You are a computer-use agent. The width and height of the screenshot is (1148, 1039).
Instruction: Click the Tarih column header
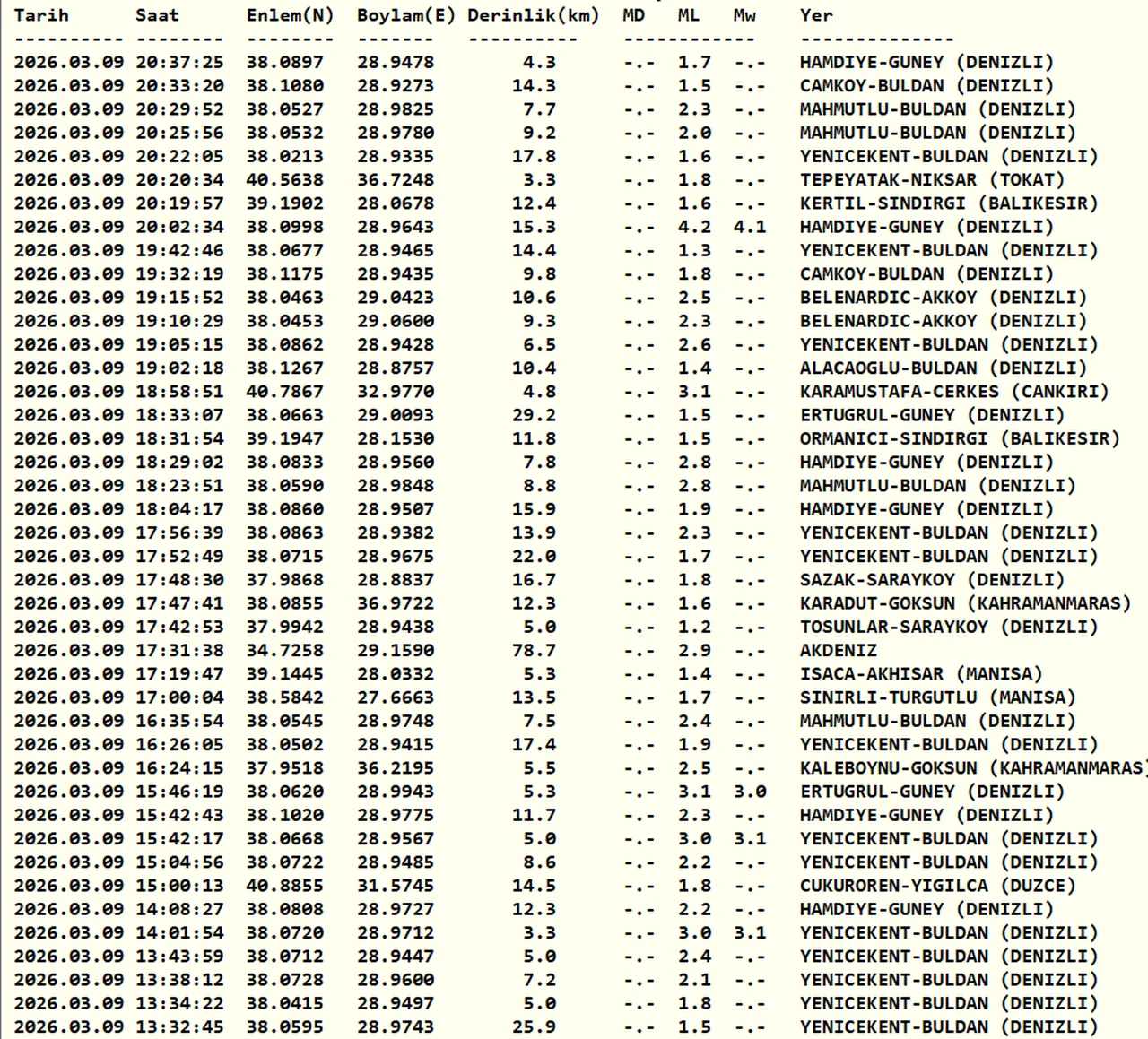pyautogui.click(x=41, y=15)
